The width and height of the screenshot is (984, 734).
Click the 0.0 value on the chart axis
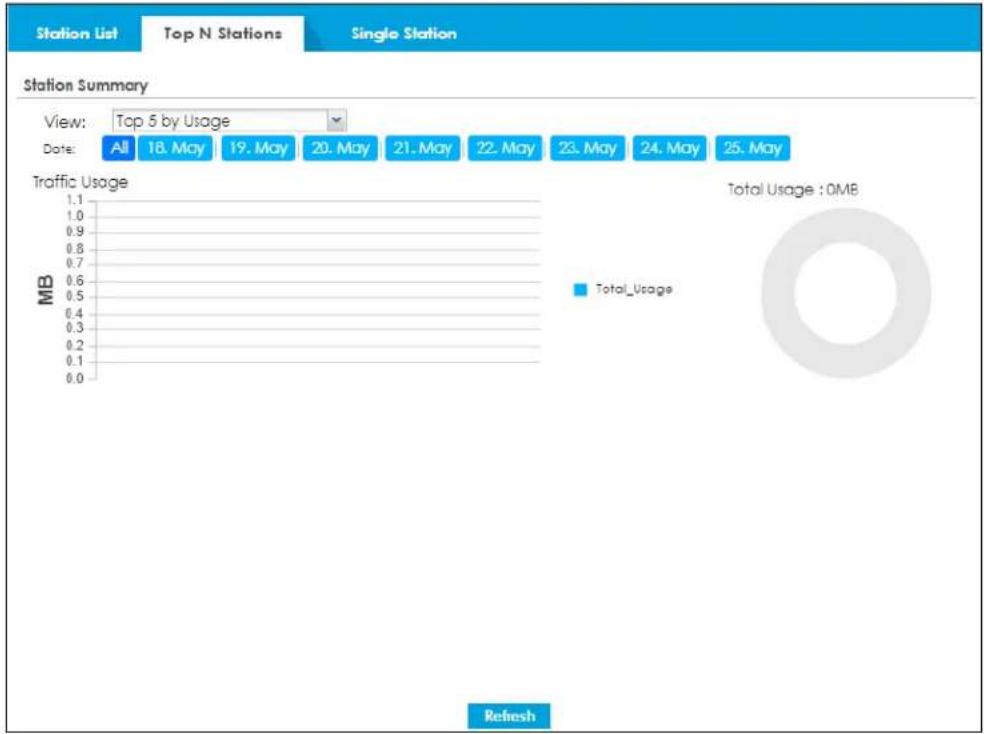tap(75, 378)
